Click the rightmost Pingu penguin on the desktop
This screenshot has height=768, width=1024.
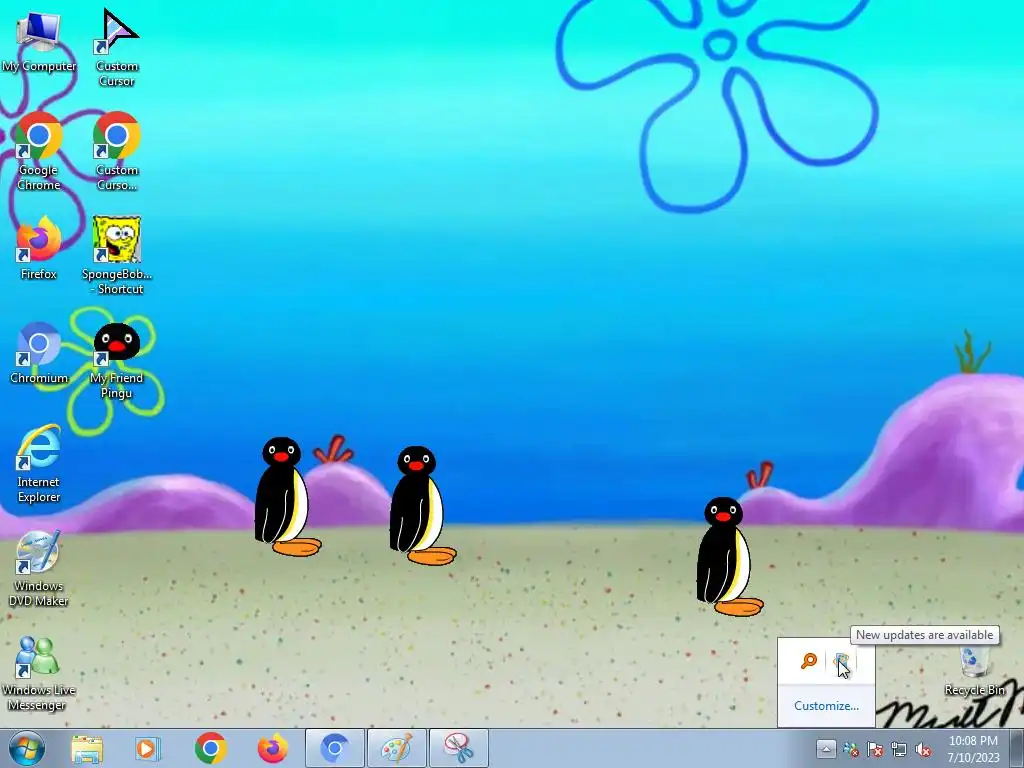[729, 556]
